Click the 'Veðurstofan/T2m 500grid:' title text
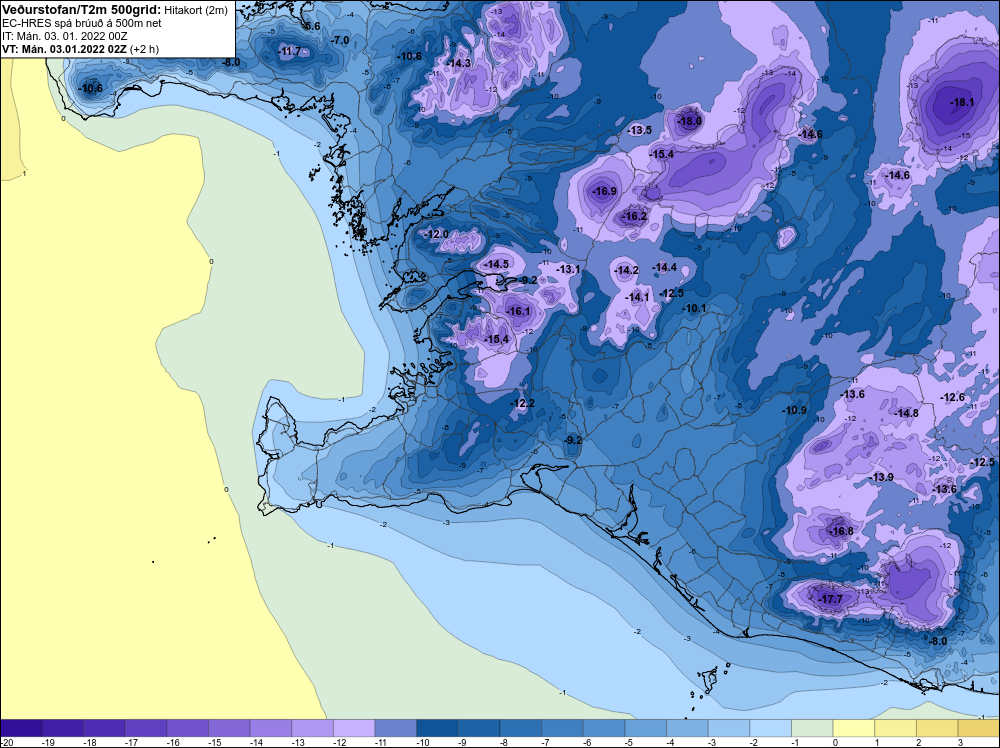Image resolution: width=1000 pixels, height=748 pixels. [x=82, y=10]
